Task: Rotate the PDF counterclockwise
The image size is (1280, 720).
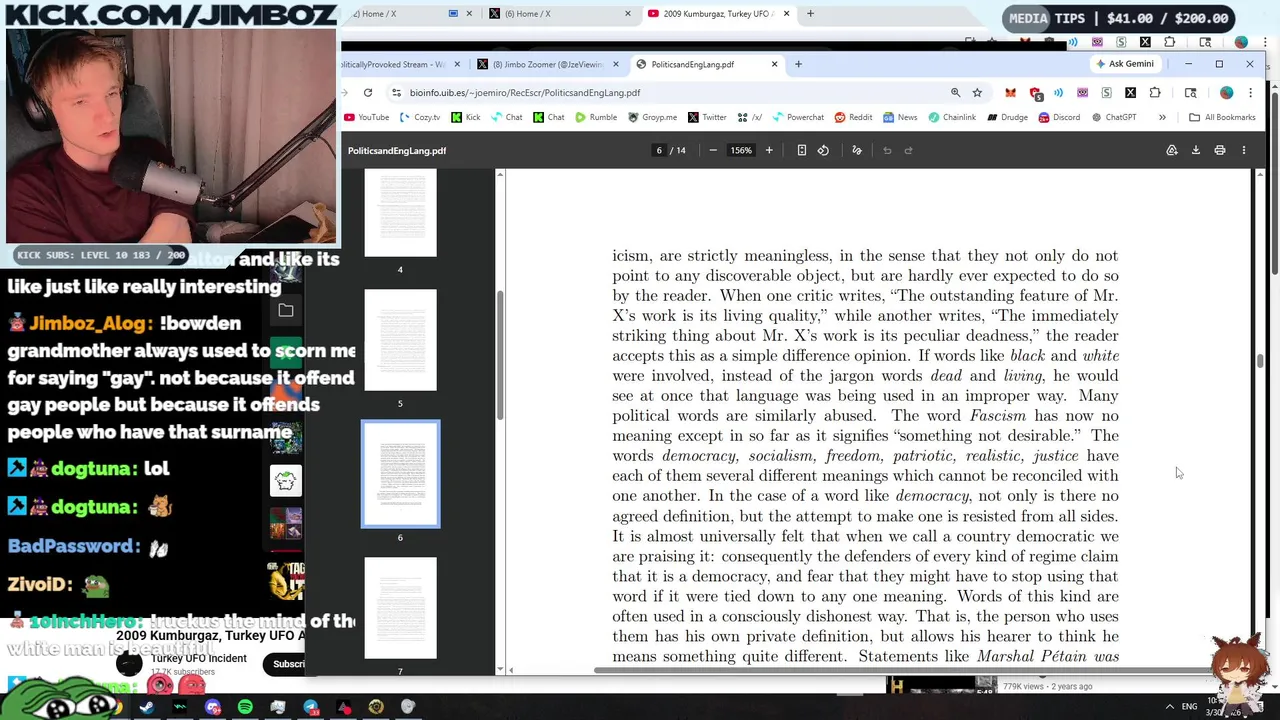Action: tap(823, 150)
